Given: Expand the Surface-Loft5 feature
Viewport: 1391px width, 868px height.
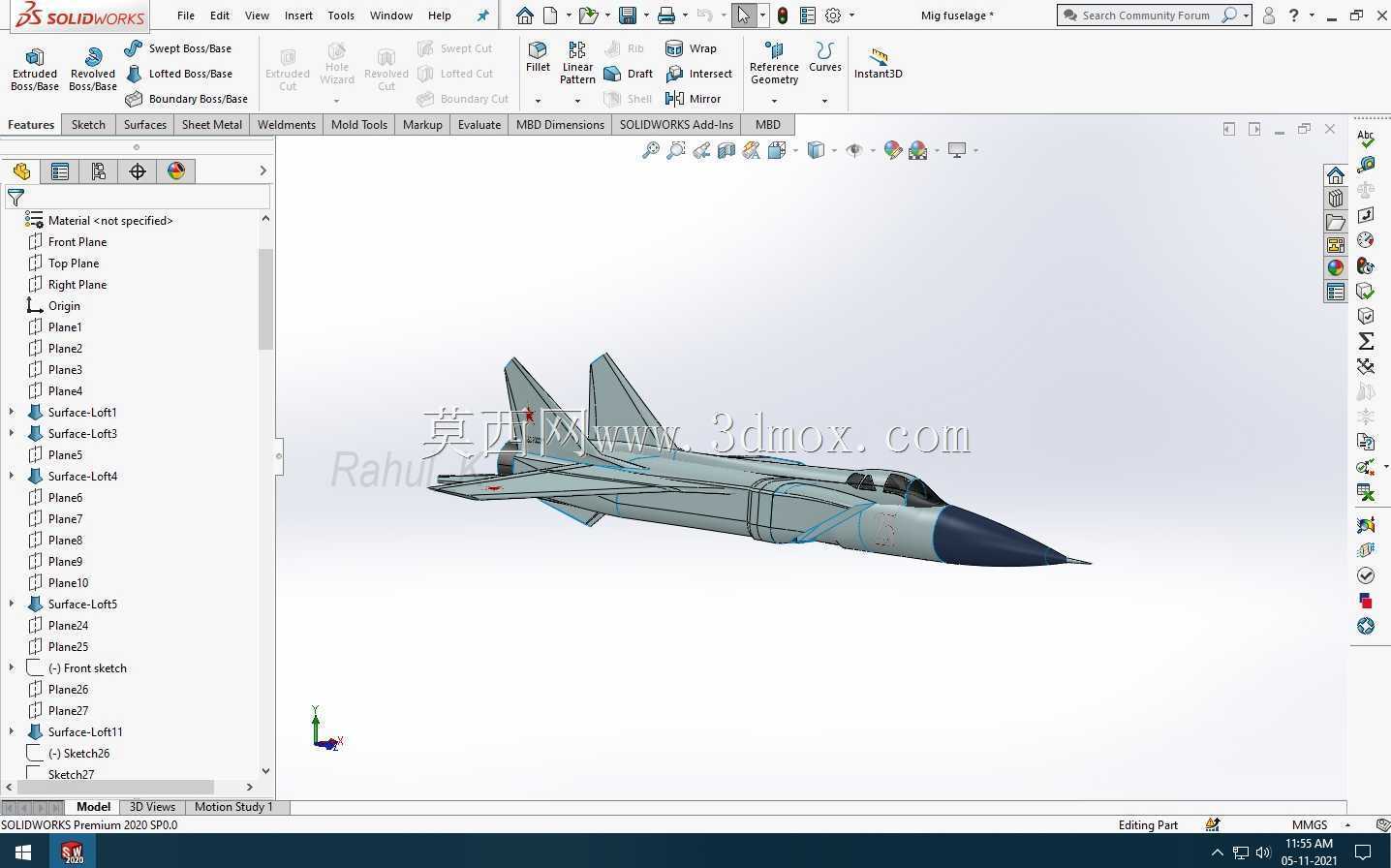Looking at the screenshot, I should pyautogui.click(x=12, y=604).
